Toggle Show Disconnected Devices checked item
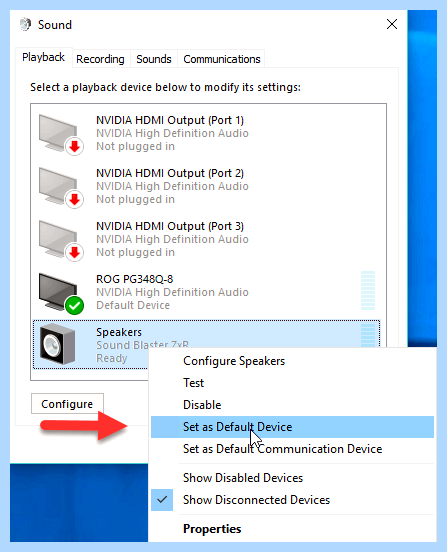The image size is (447, 552). coord(292,500)
